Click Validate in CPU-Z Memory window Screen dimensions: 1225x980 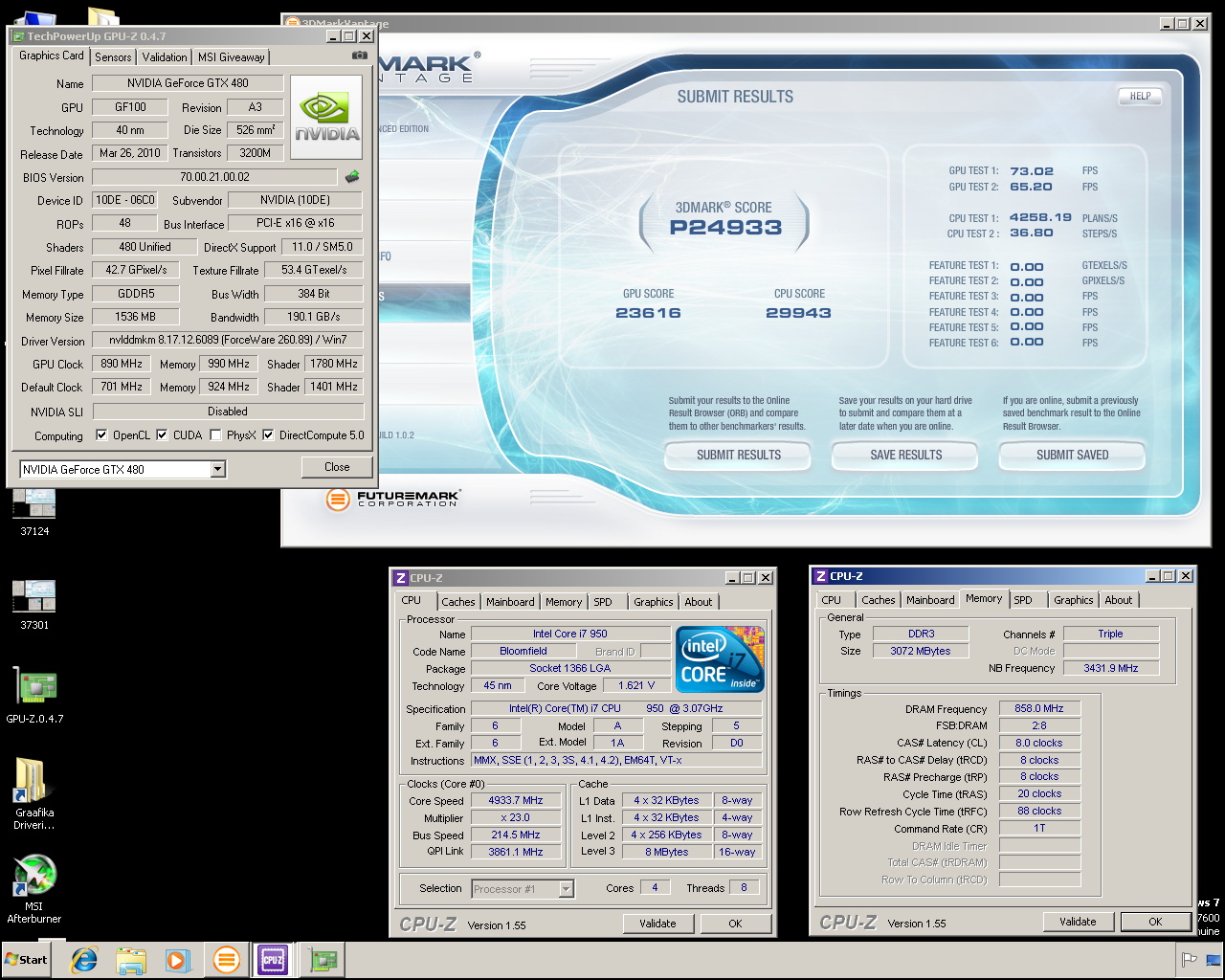[1078, 922]
